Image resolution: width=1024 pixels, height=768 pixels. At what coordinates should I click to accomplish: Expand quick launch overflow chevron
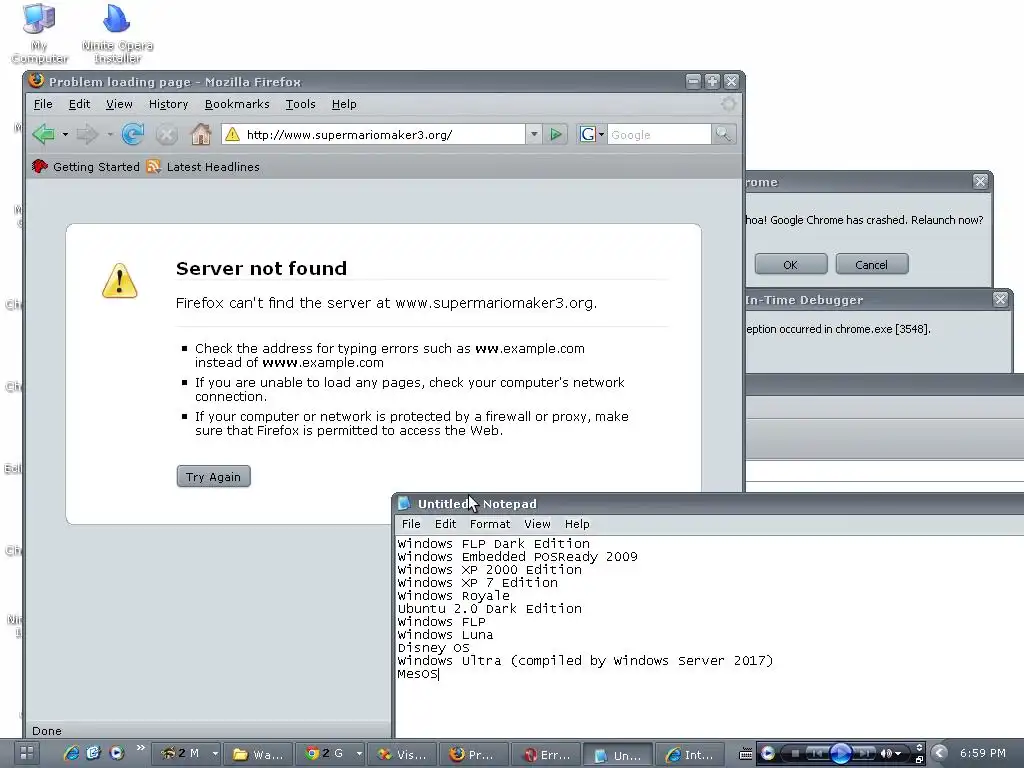coord(140,748)
